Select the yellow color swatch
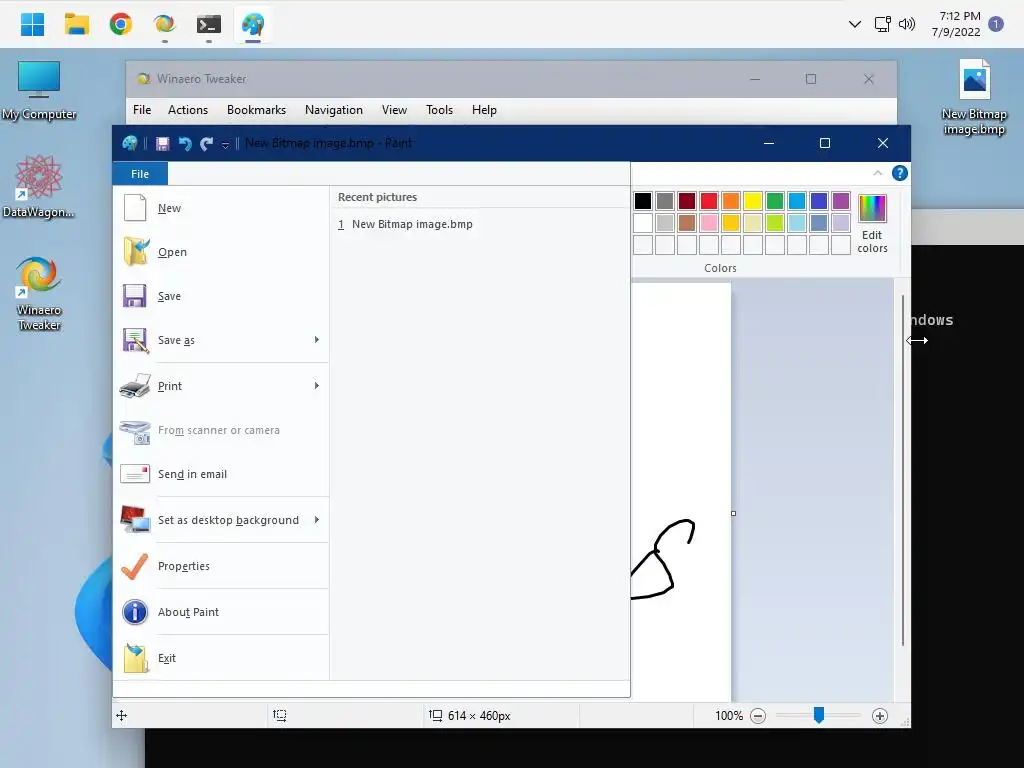Viewport: 1024px width, 768px height. [753, 201]
